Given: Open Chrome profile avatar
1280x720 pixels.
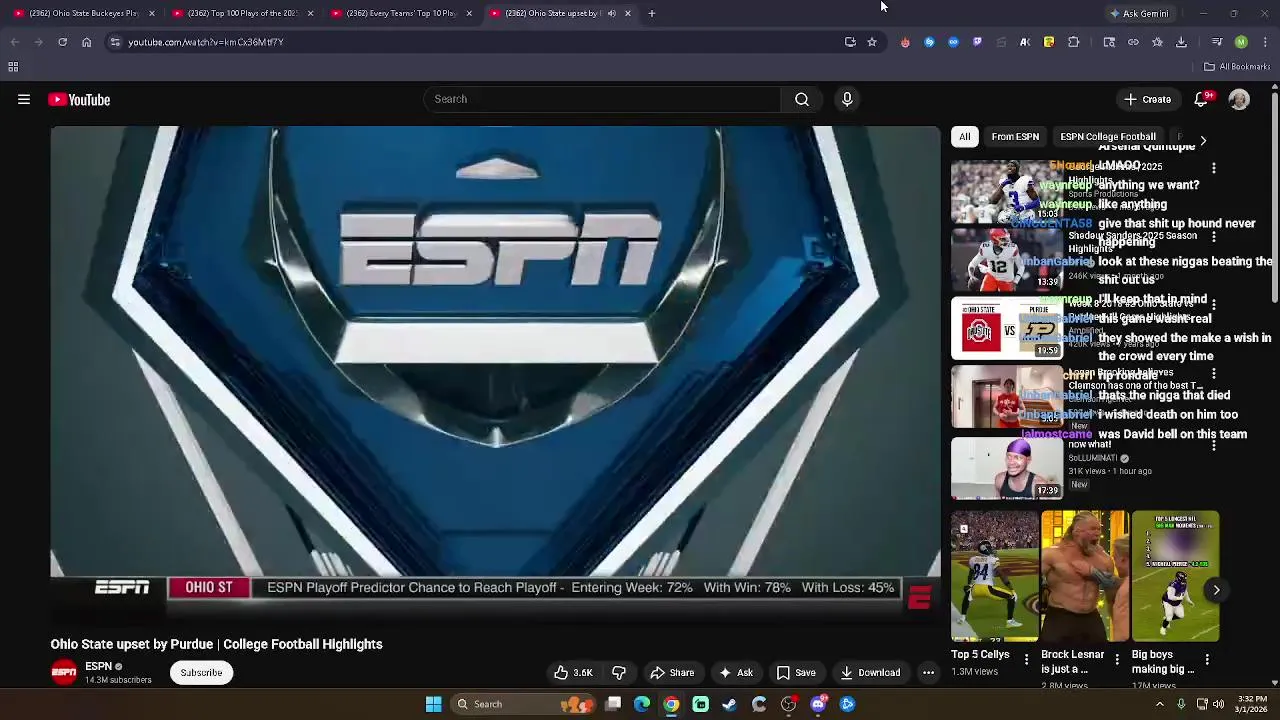Looking at the screenshot, I should (1241, 42).
